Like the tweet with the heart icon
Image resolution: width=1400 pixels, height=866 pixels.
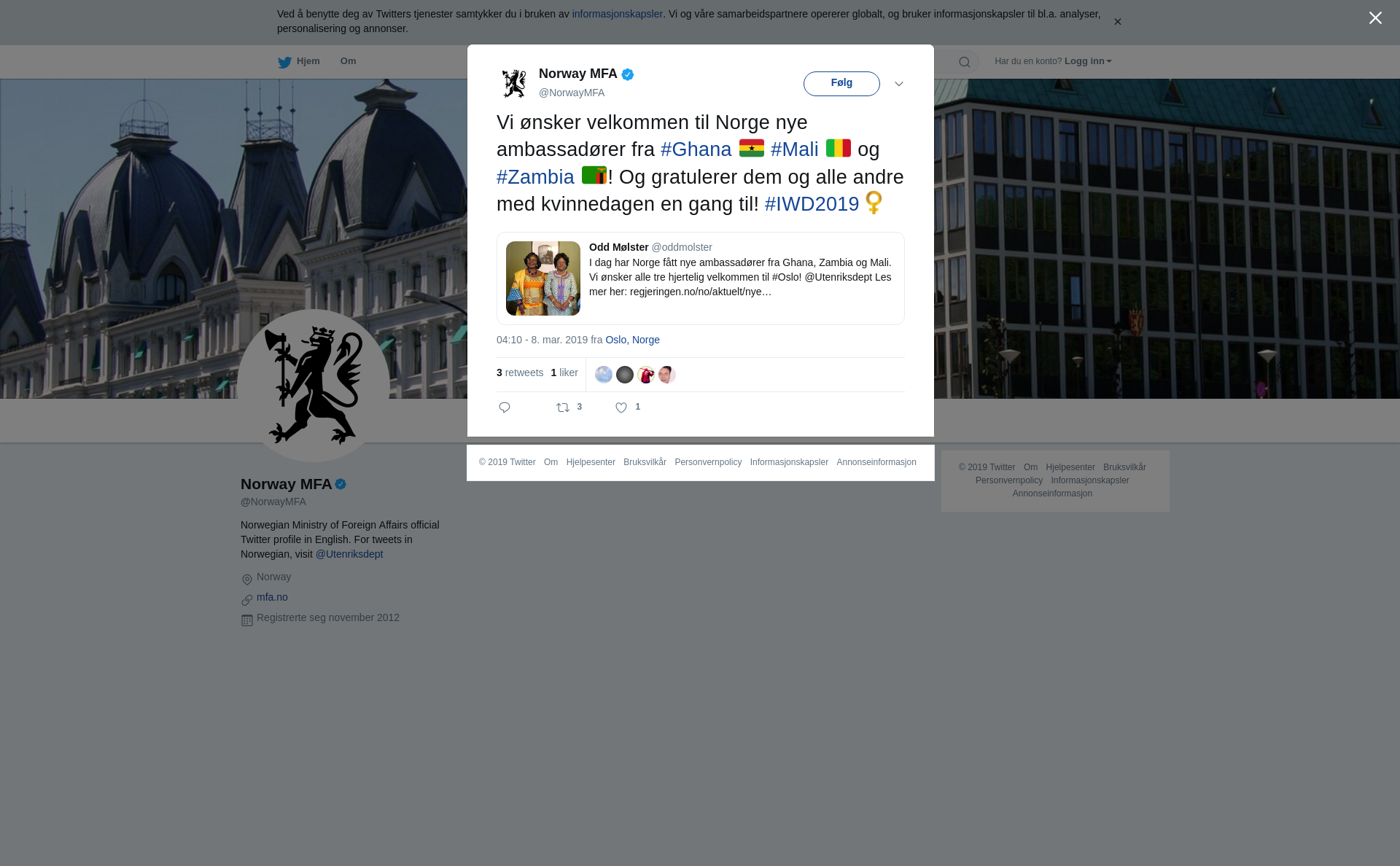tap(621, 407)
